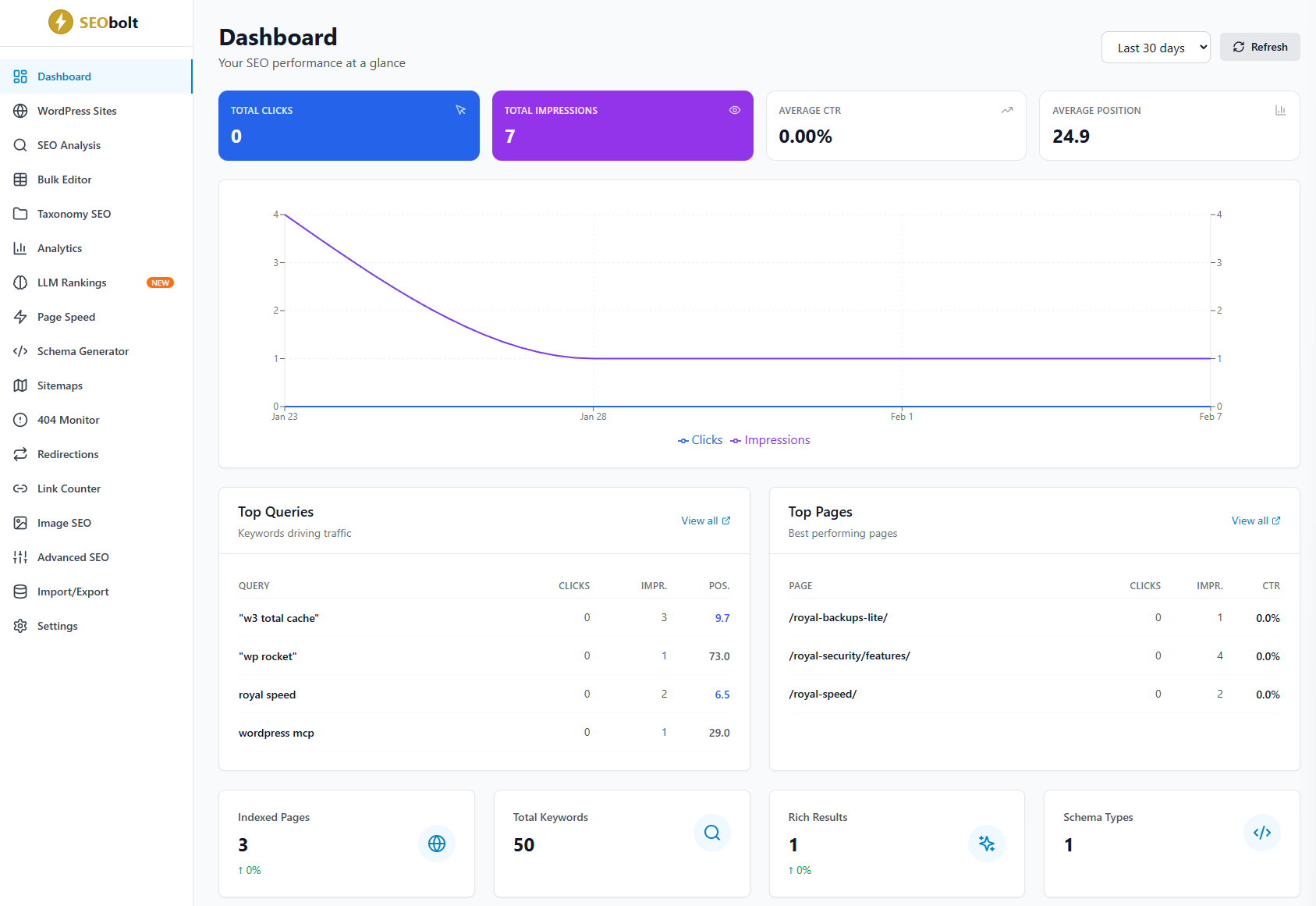Click the Total Keywords search icon
This screenshot has width=1316, height=906.
point(711,833)
